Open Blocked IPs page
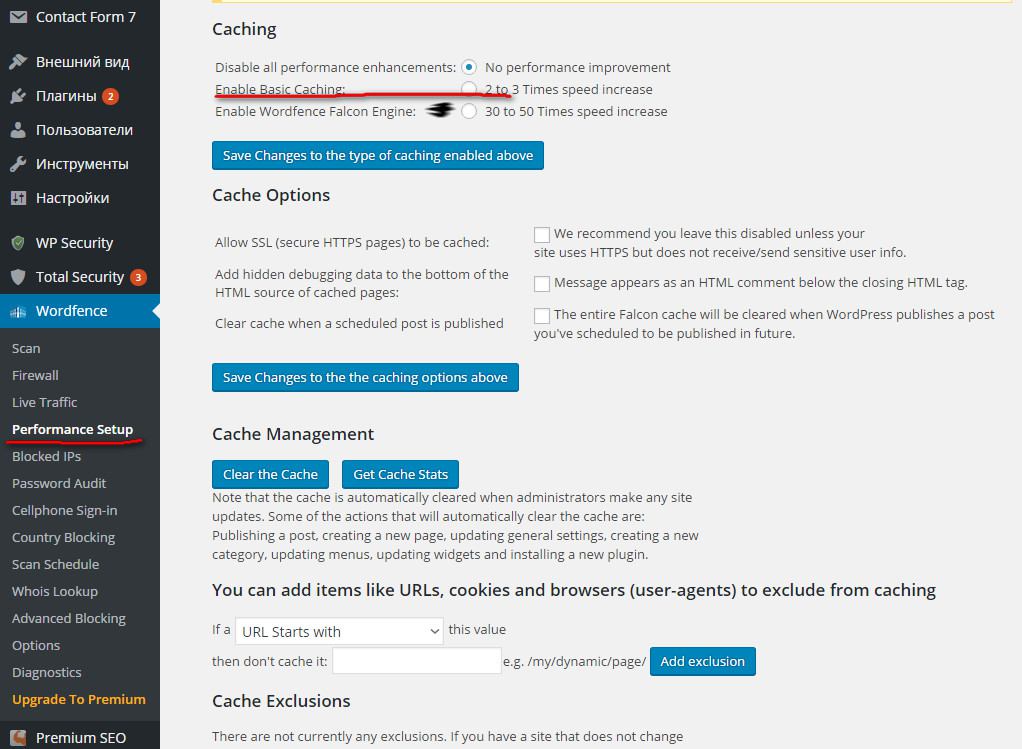Viewport: 1022px width, 749px height. pos(46,456)
